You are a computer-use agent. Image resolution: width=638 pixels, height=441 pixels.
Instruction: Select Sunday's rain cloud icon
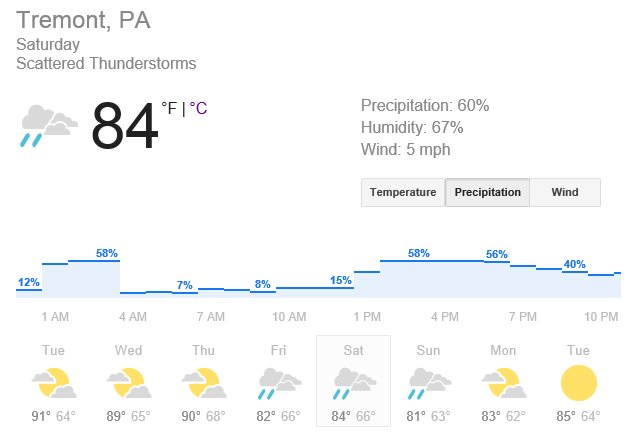point(429,384)
